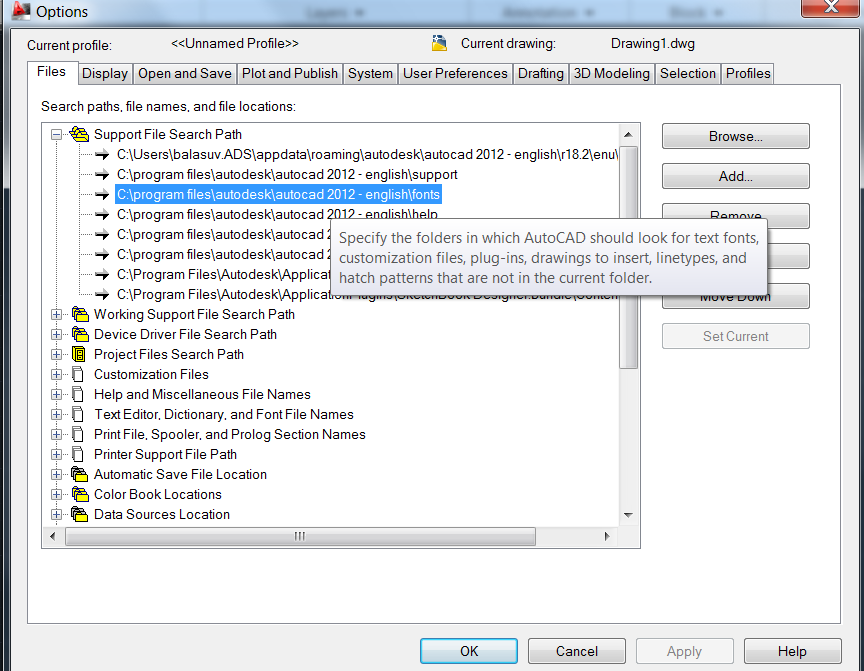
Task: Expand Print File, Spooler, and Prolog Section Names
Action: click(56, 435)
